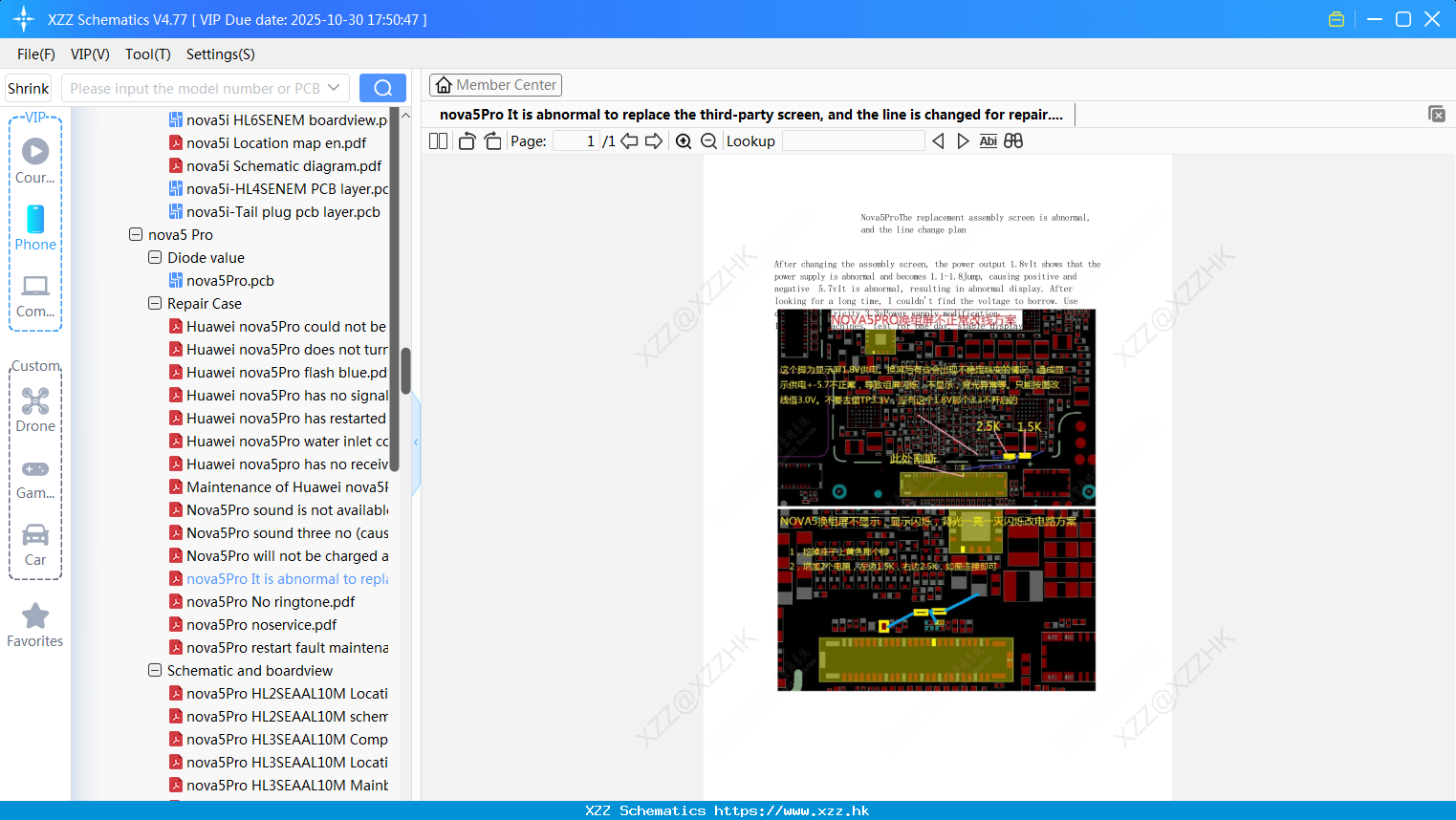Click the Page number input box
This screenshot has height=820, width=1456.
[x=576, y=141]
